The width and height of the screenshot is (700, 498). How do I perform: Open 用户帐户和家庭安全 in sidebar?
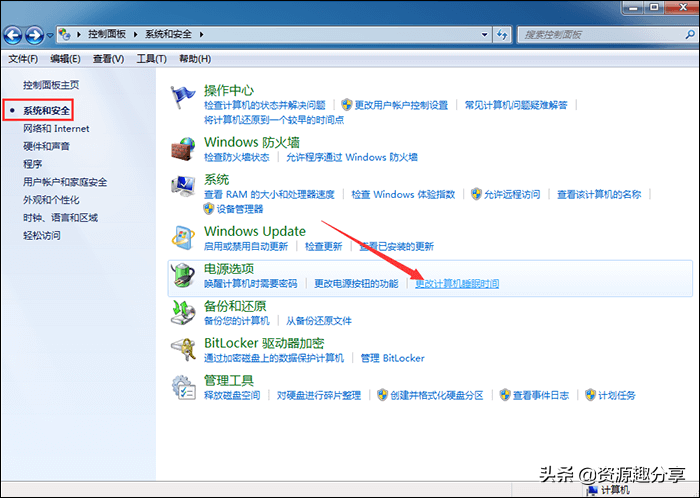(65, 182)
